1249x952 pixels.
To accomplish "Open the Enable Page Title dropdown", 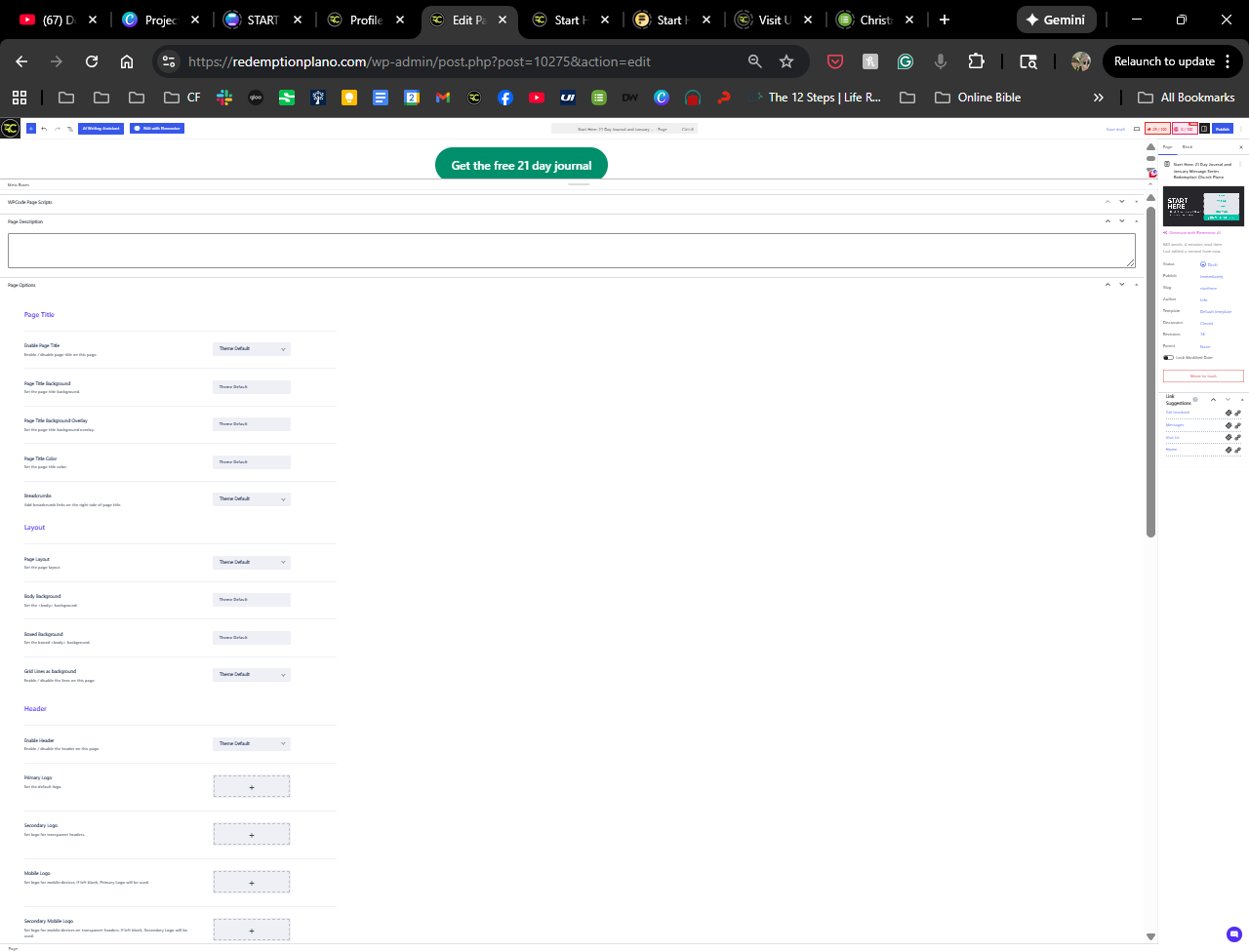I will pyautogui.click(x=252, y=349).
